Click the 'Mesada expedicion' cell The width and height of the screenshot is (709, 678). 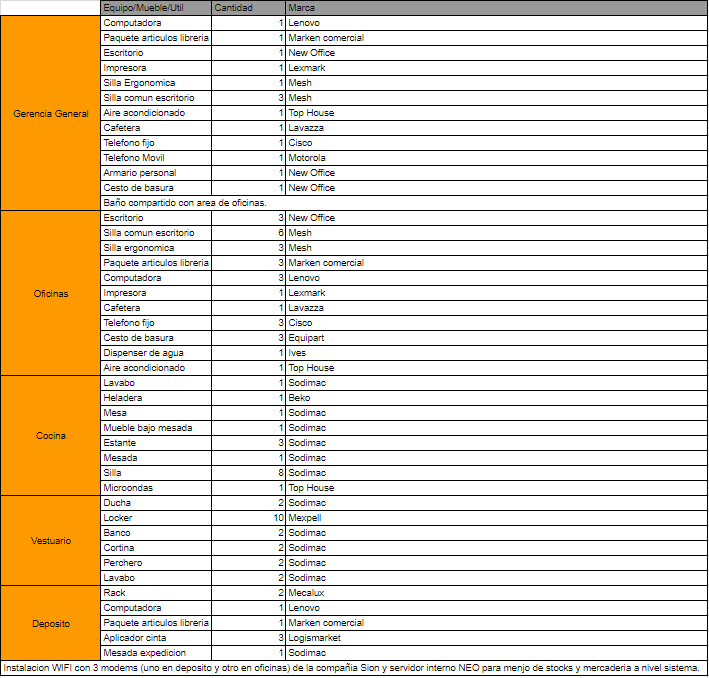(x=156, y=653)
